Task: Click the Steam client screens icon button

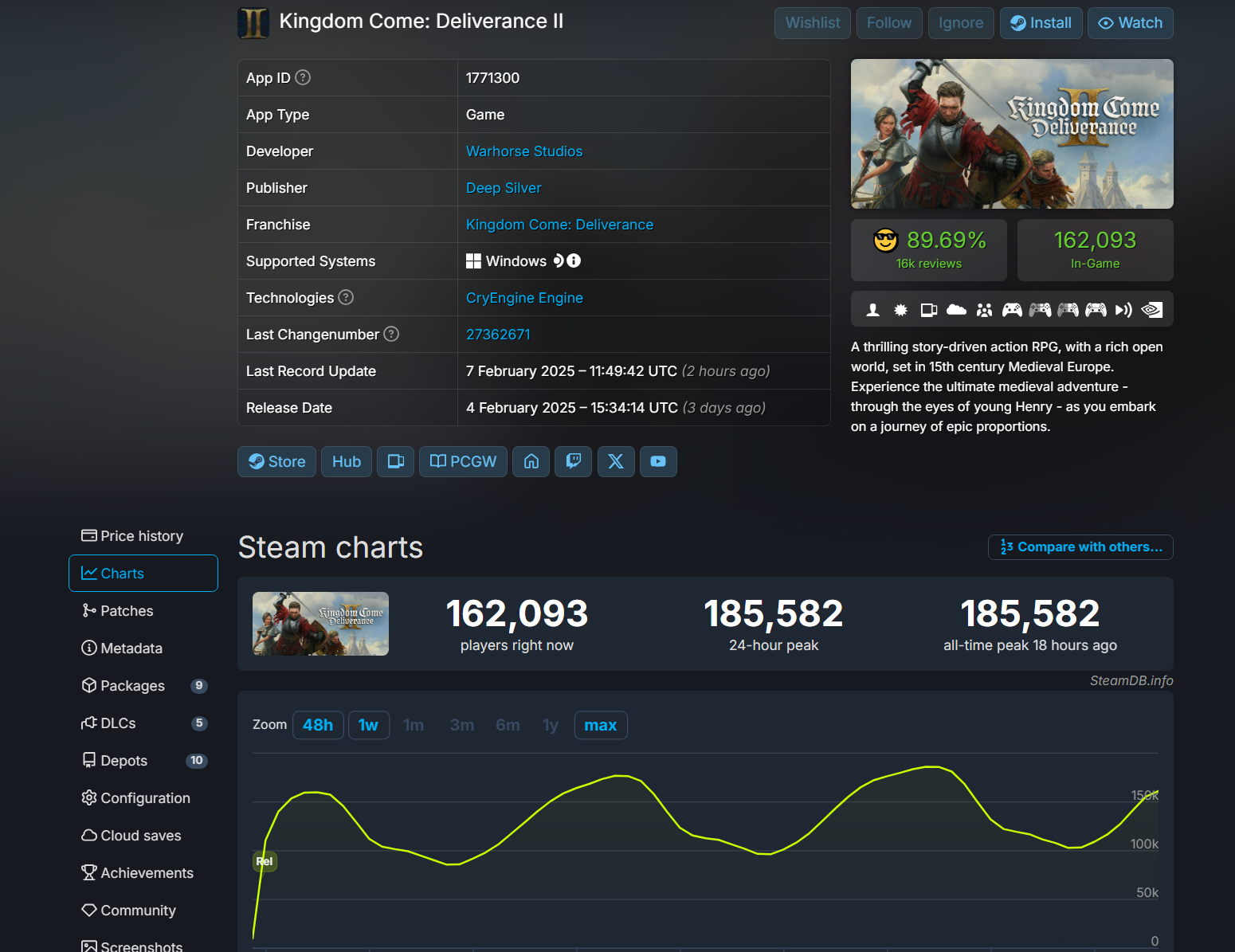Action: [x=395, y=462]
